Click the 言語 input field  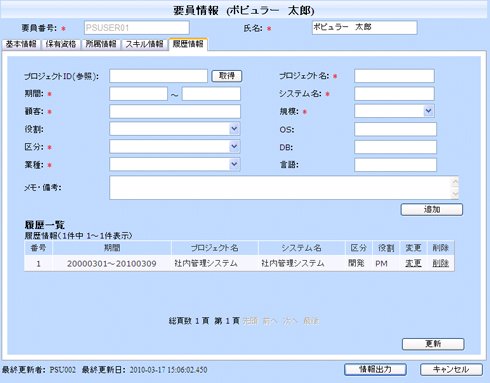pos(395,165)
